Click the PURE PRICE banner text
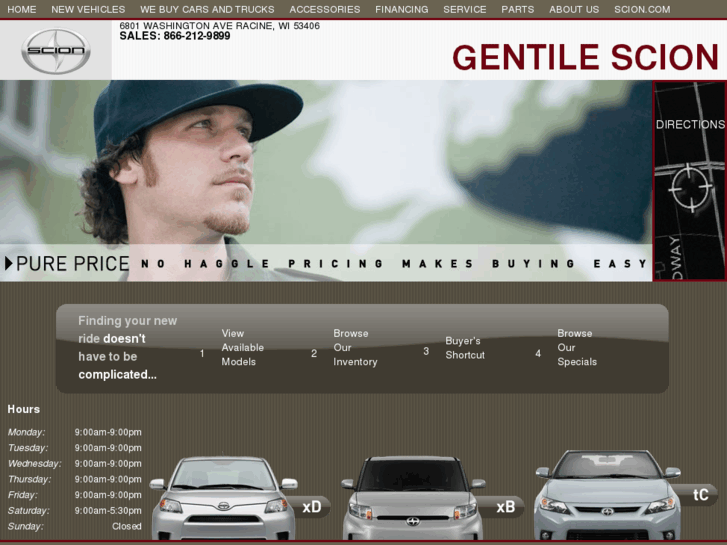Image resolution: width=727 pixels, height=545 pixels. [73, 263]
